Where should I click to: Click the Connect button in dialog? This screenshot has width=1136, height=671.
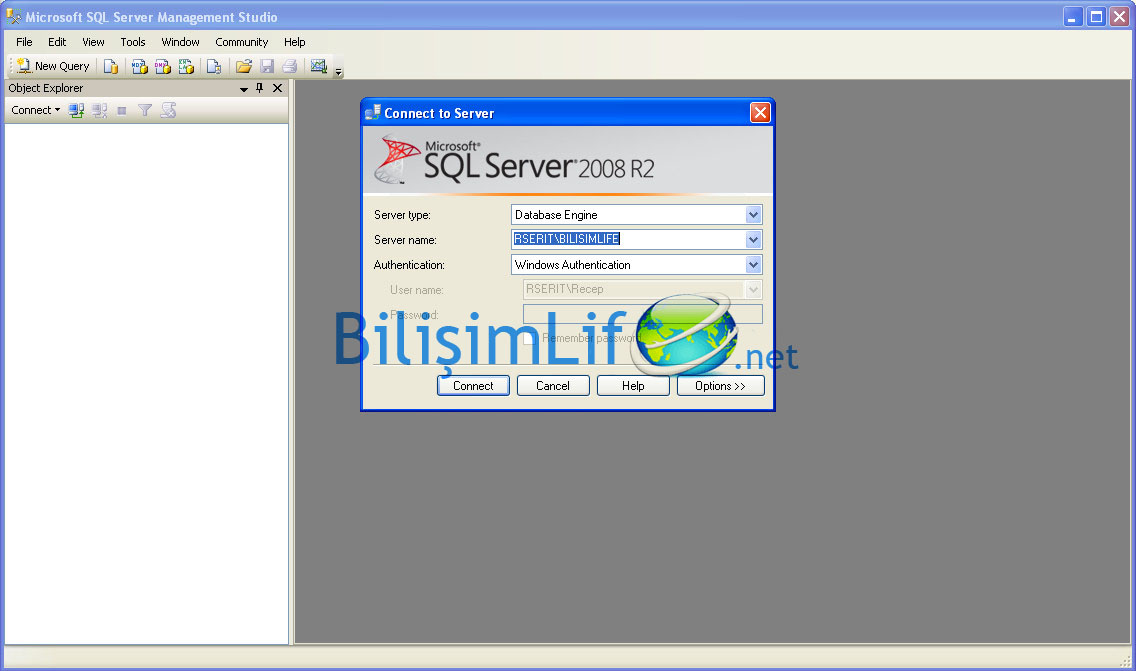click(473, 385)
